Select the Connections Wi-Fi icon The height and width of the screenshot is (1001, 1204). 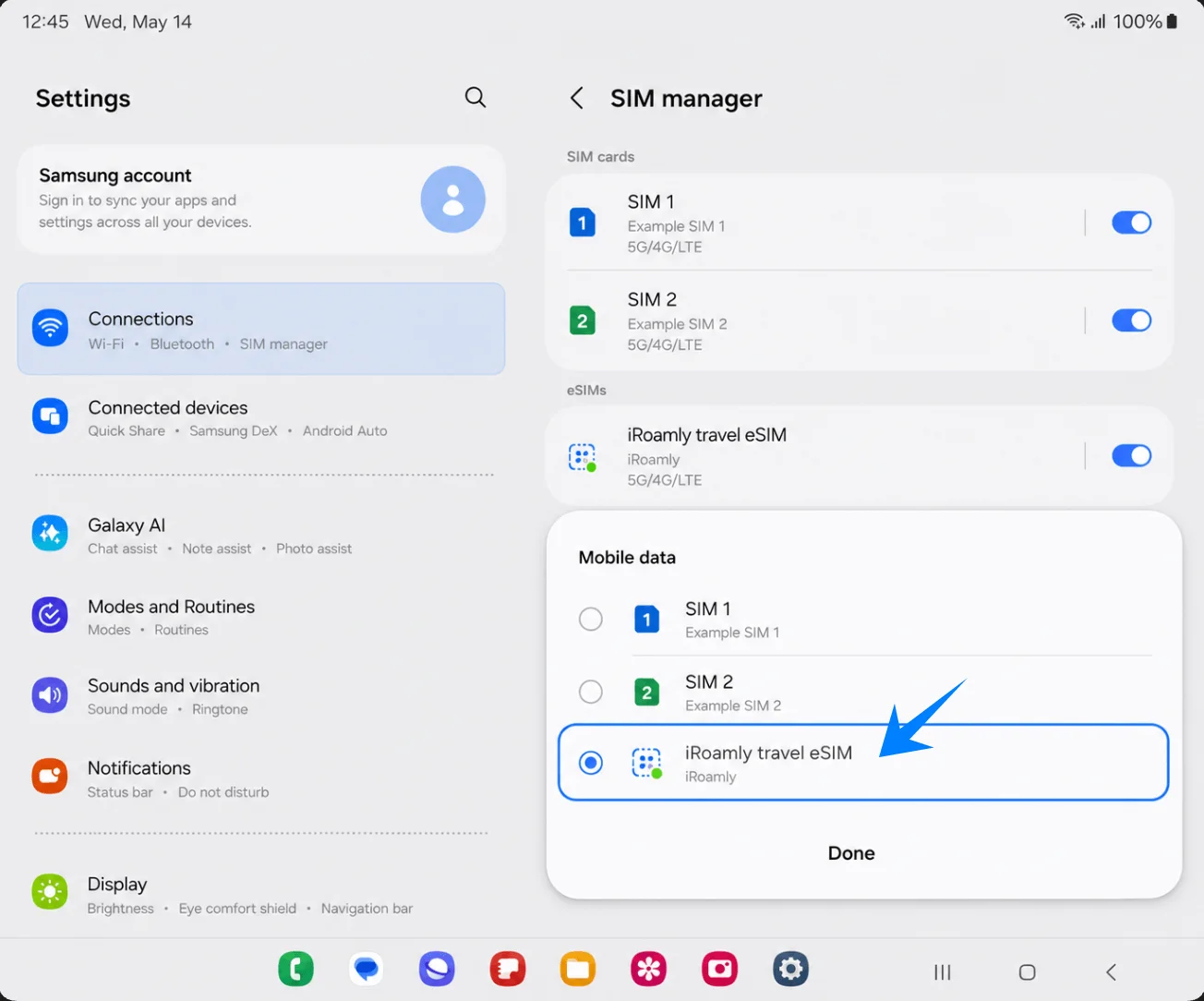51,328
